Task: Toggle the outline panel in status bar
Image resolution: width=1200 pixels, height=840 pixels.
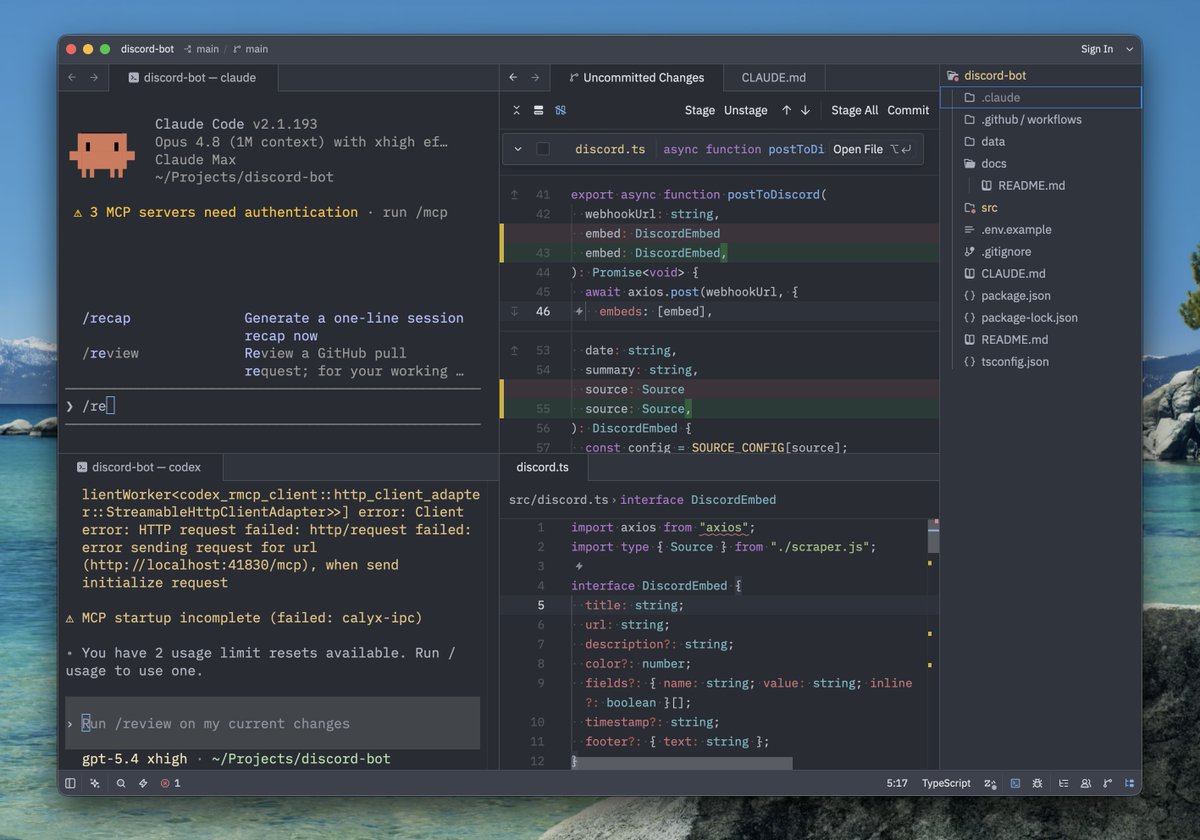Action: (1063, 783)
